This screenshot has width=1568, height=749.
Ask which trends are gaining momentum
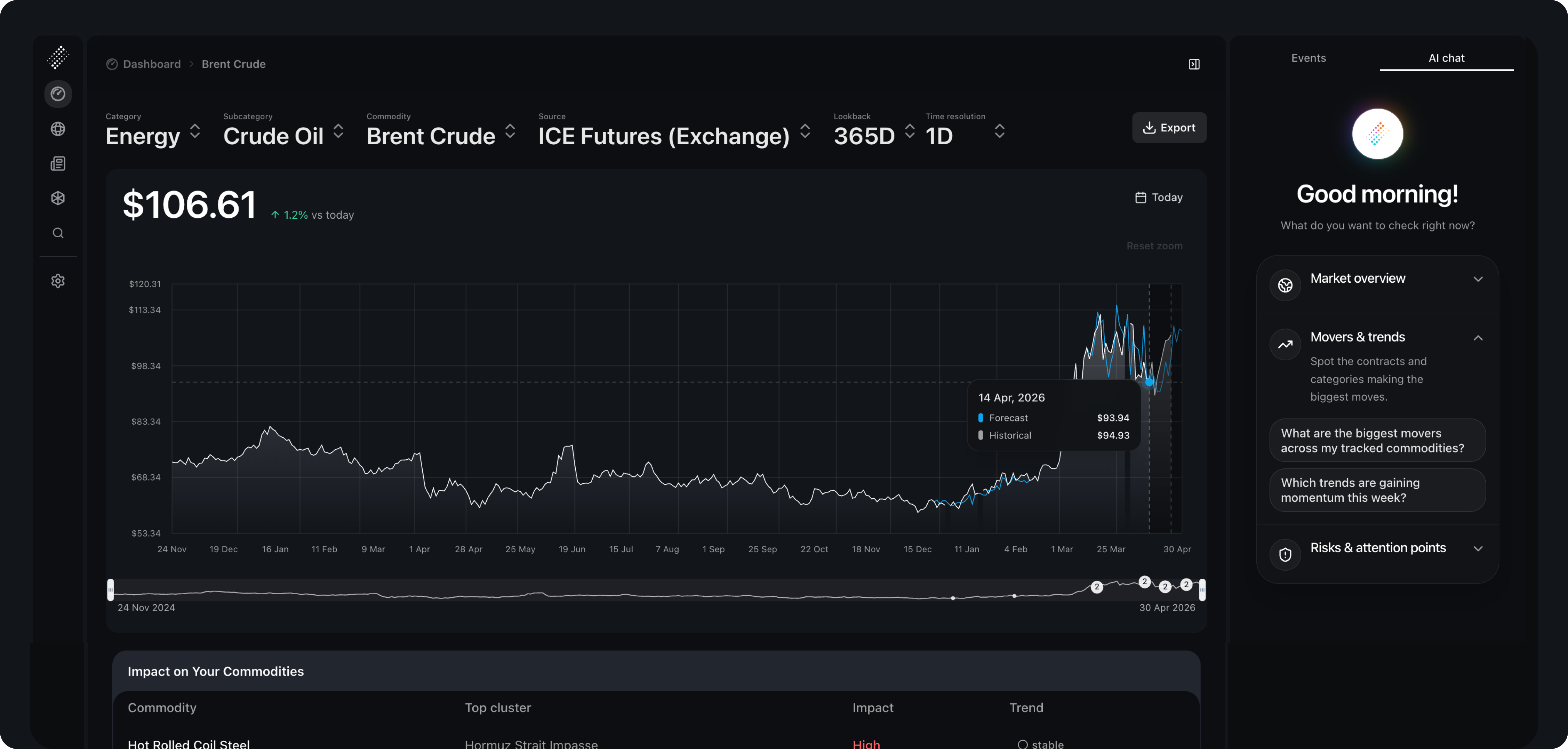click(1377, 490)
